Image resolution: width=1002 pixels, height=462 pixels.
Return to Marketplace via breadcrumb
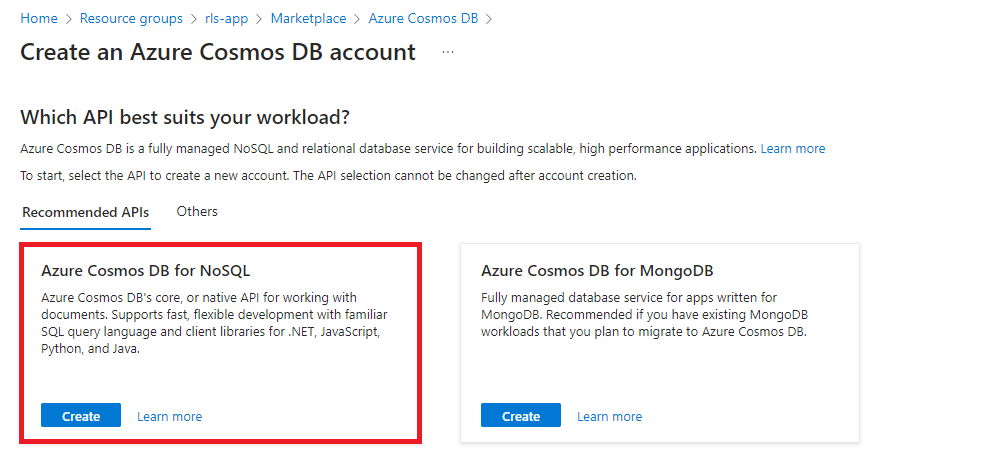click(308, 19)
